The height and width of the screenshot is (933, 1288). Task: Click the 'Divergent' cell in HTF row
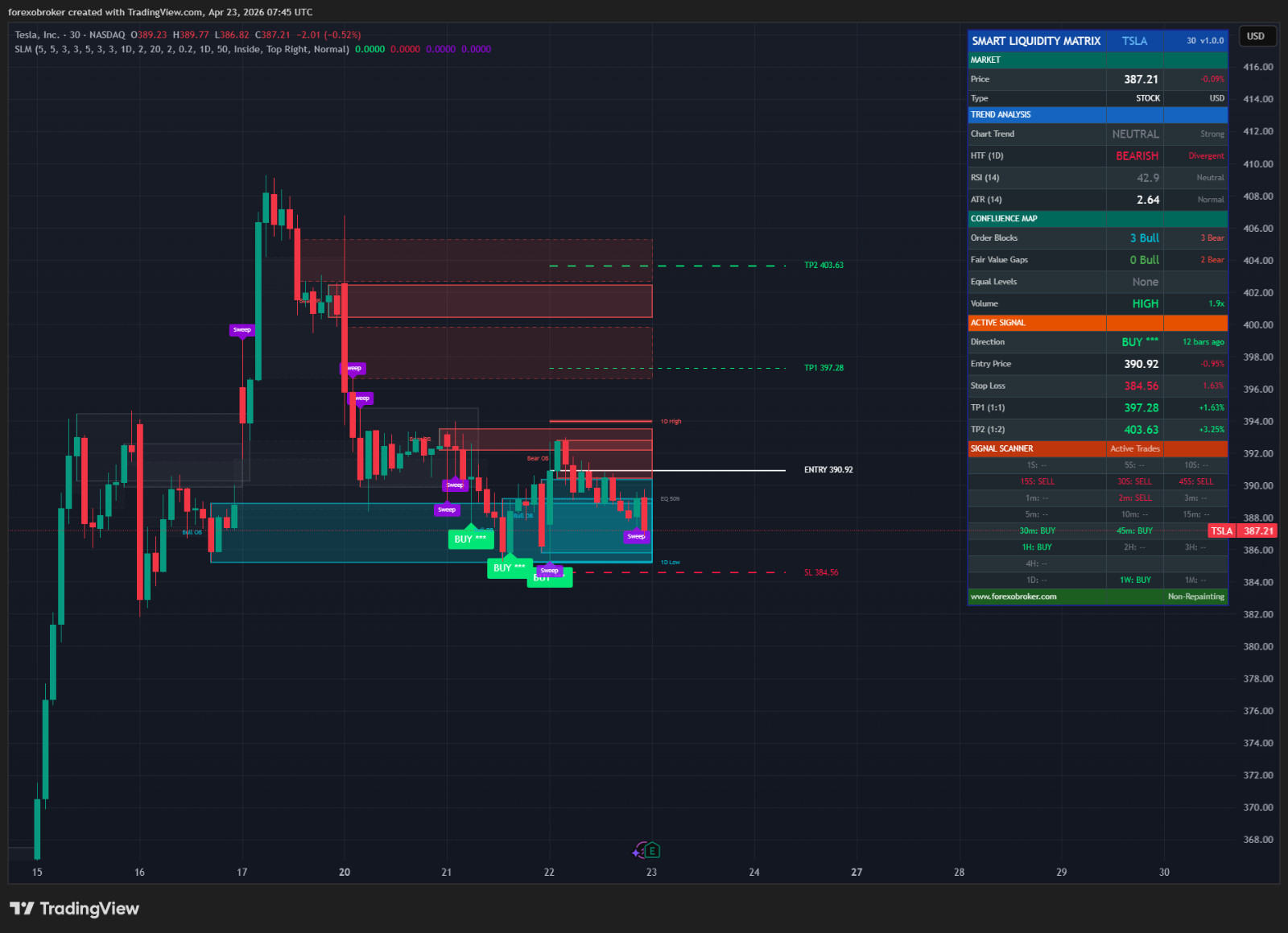(x=1206, y=156)
